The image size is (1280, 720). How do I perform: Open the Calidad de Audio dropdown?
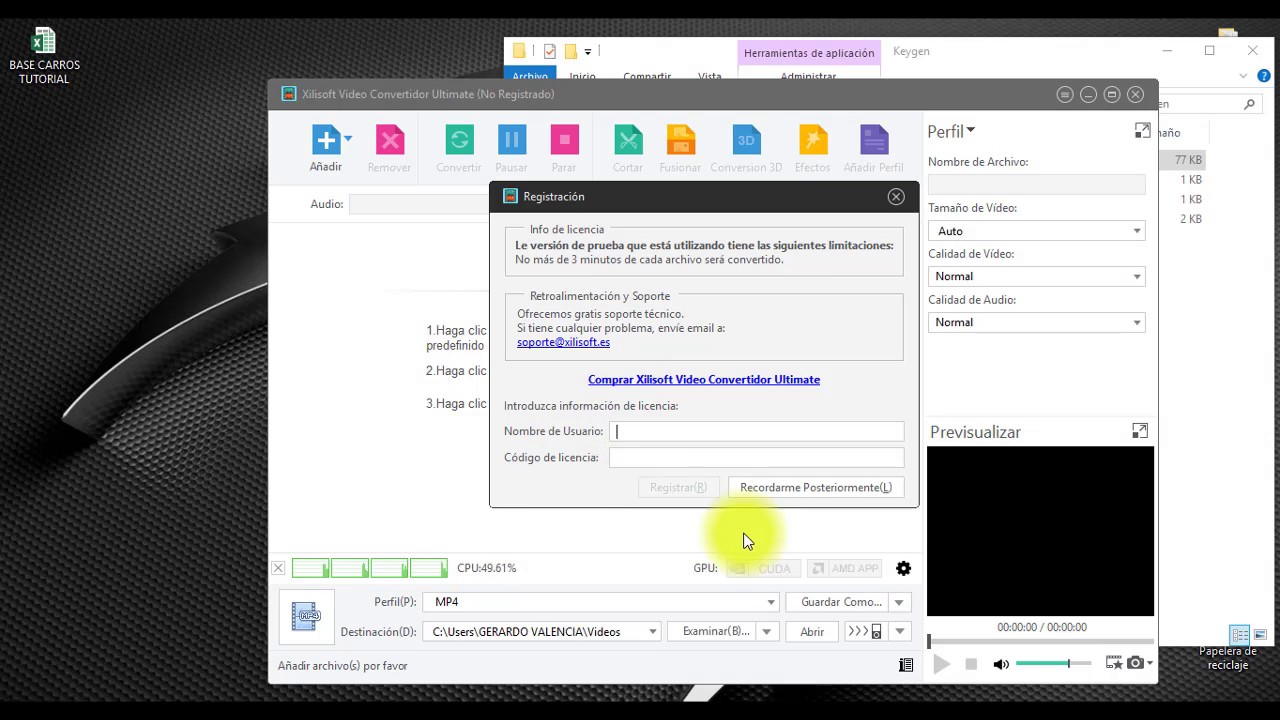1036,322
